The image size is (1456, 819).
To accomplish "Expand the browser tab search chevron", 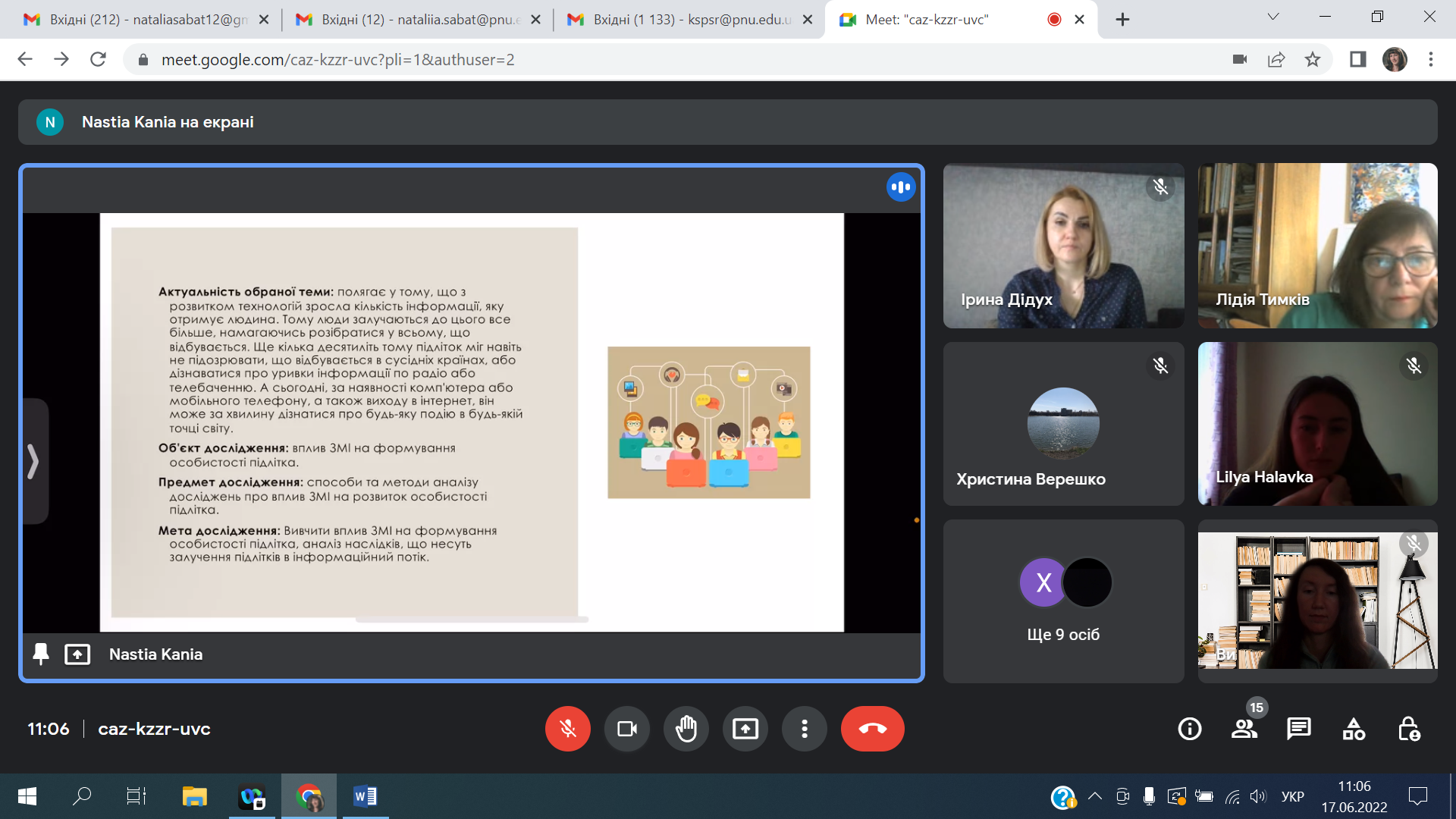I will tap(1273, 17).
